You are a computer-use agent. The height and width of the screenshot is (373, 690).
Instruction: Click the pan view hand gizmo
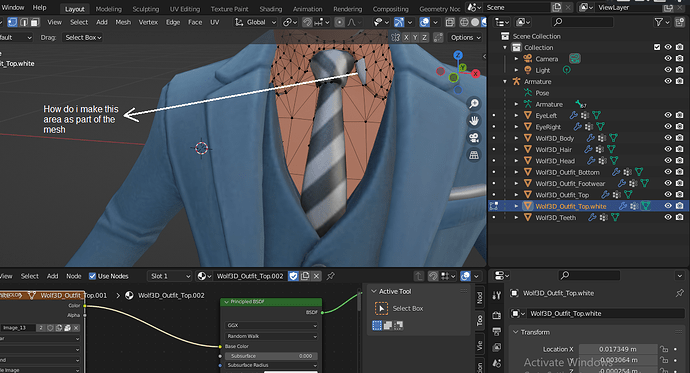click(x=474, y=121)
